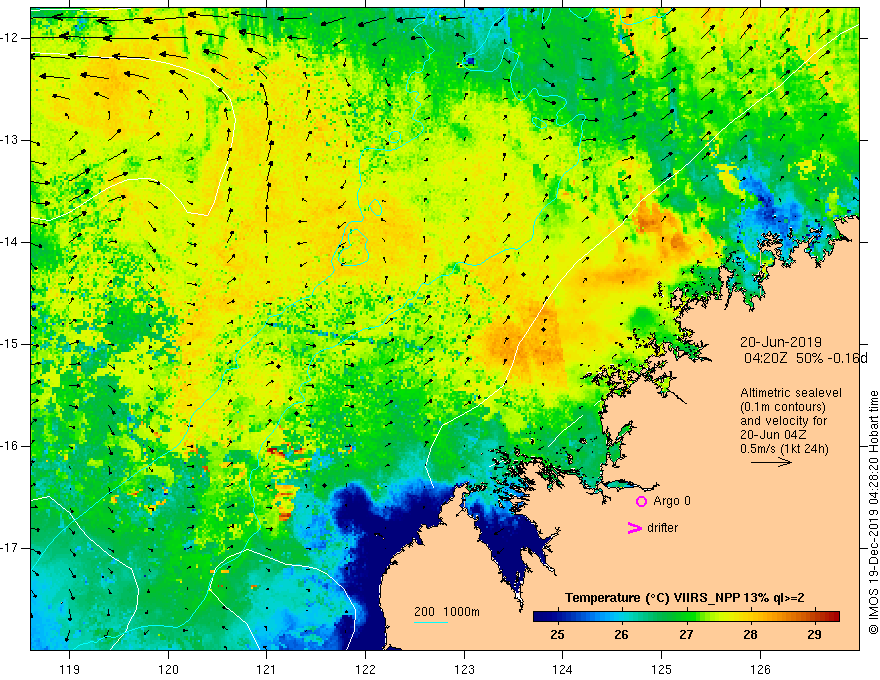Click the temperature color bar near 29
This screenshot has width=880, height=680.
[x=814, y=616]
